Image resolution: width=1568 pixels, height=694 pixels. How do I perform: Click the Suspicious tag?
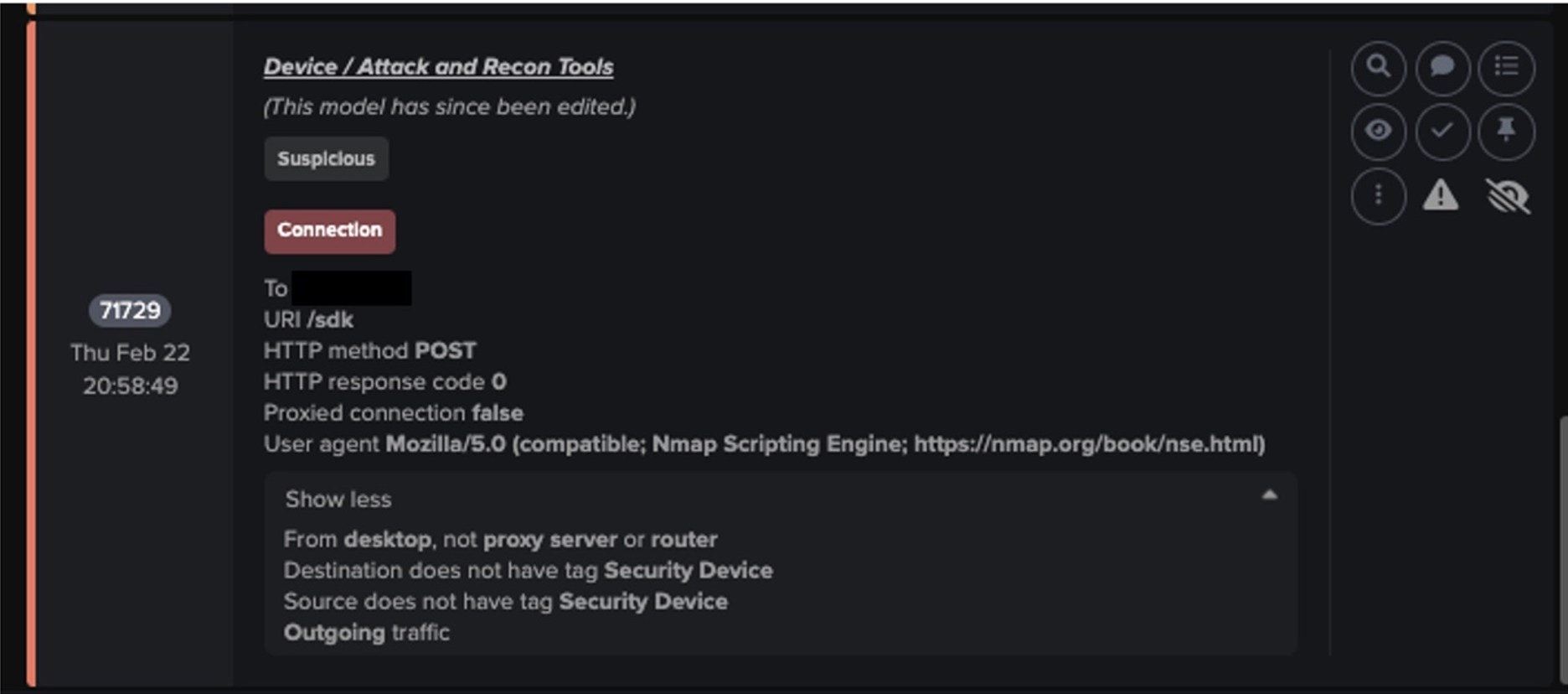327,158
